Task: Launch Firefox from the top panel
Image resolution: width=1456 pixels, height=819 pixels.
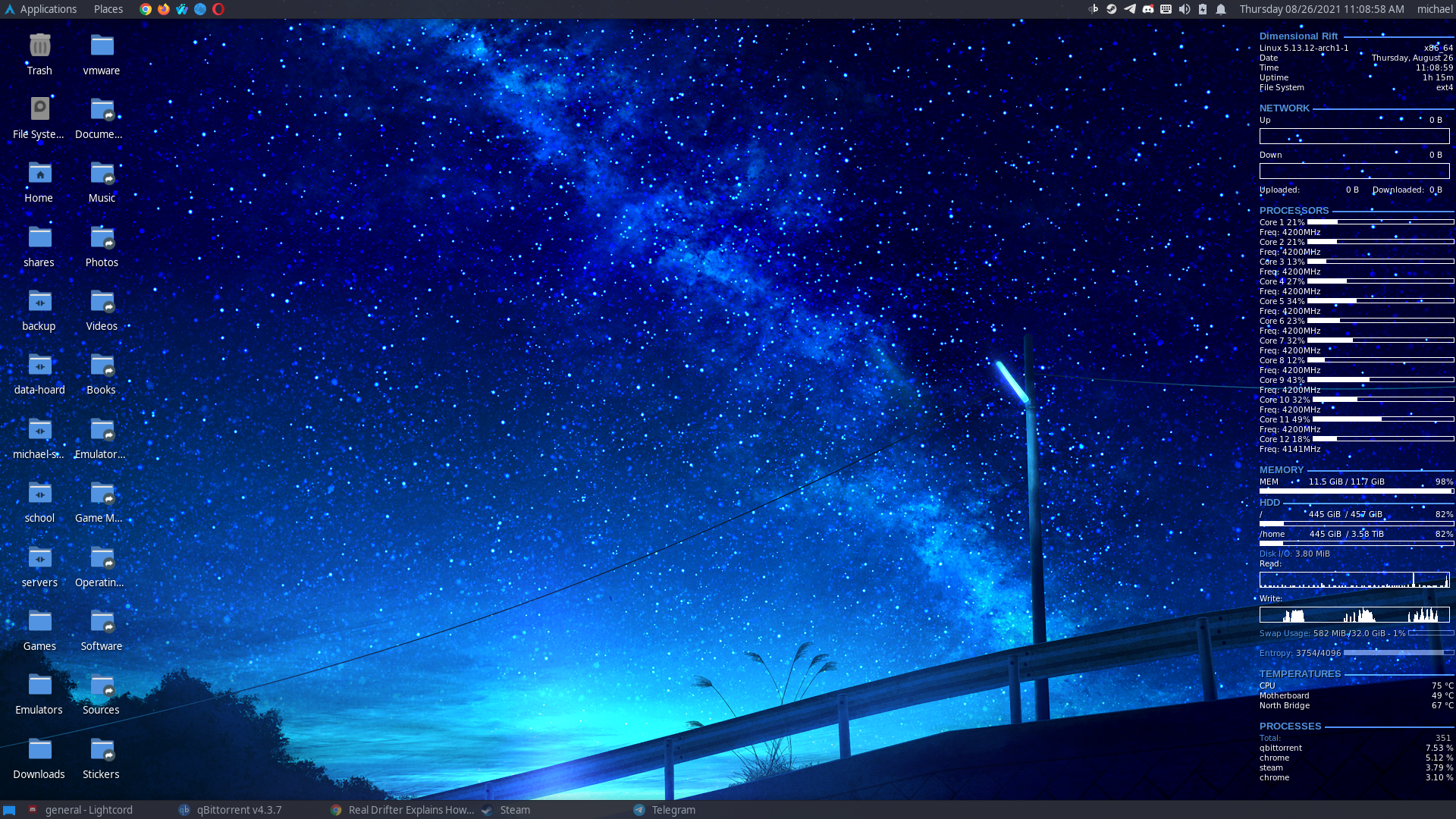Action: [164, 9]
